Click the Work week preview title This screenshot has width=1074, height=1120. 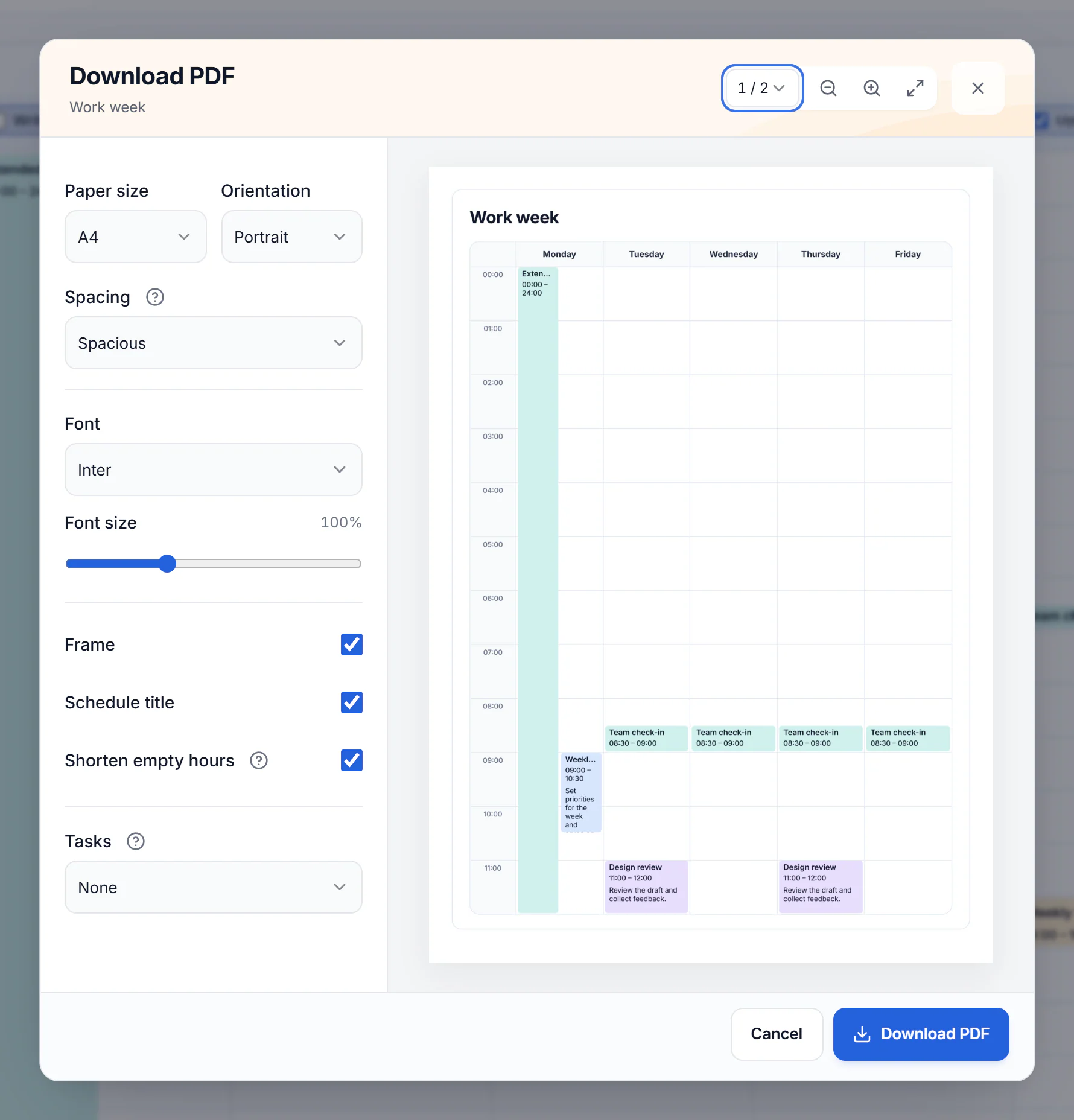(x=514, y=217)
